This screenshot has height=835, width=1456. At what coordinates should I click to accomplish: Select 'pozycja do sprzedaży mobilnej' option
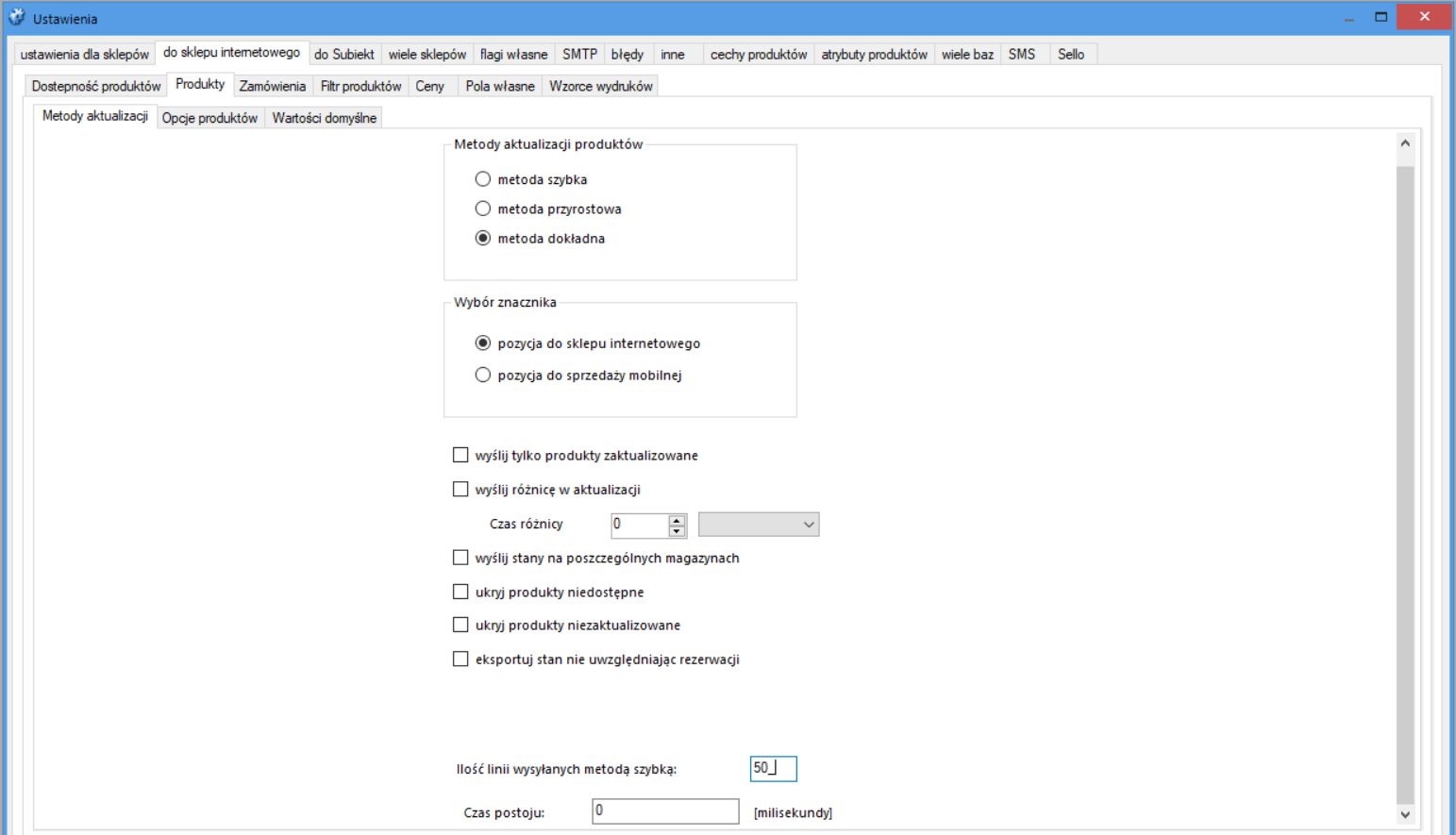click(x=483, y=375)
